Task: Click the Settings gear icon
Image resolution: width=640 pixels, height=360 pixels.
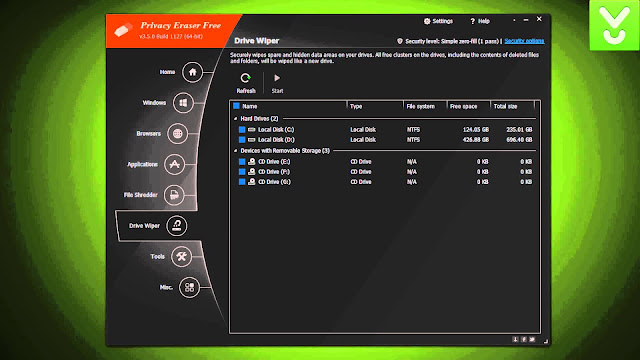Action: click(427, 21)
